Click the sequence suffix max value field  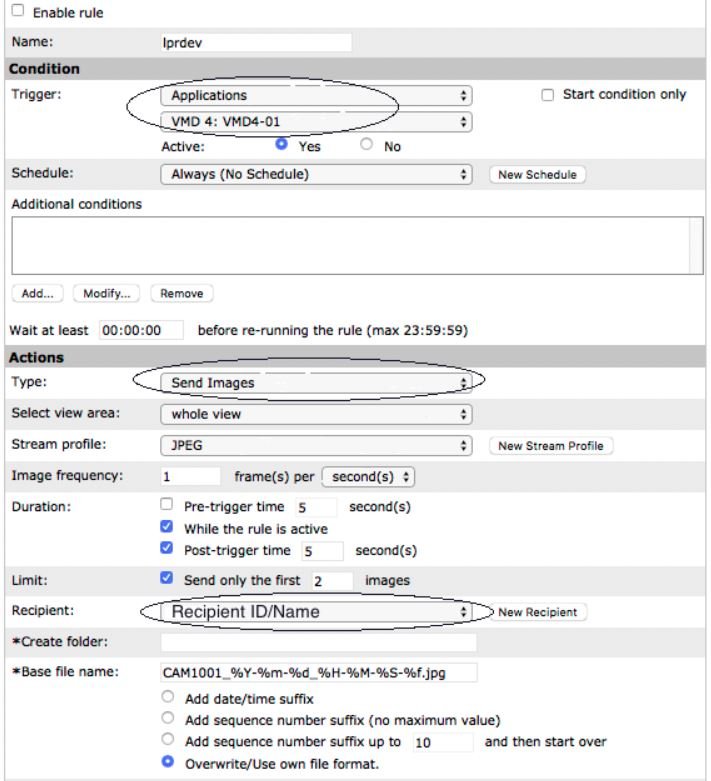pyautogui.click(x=443, y=743)
